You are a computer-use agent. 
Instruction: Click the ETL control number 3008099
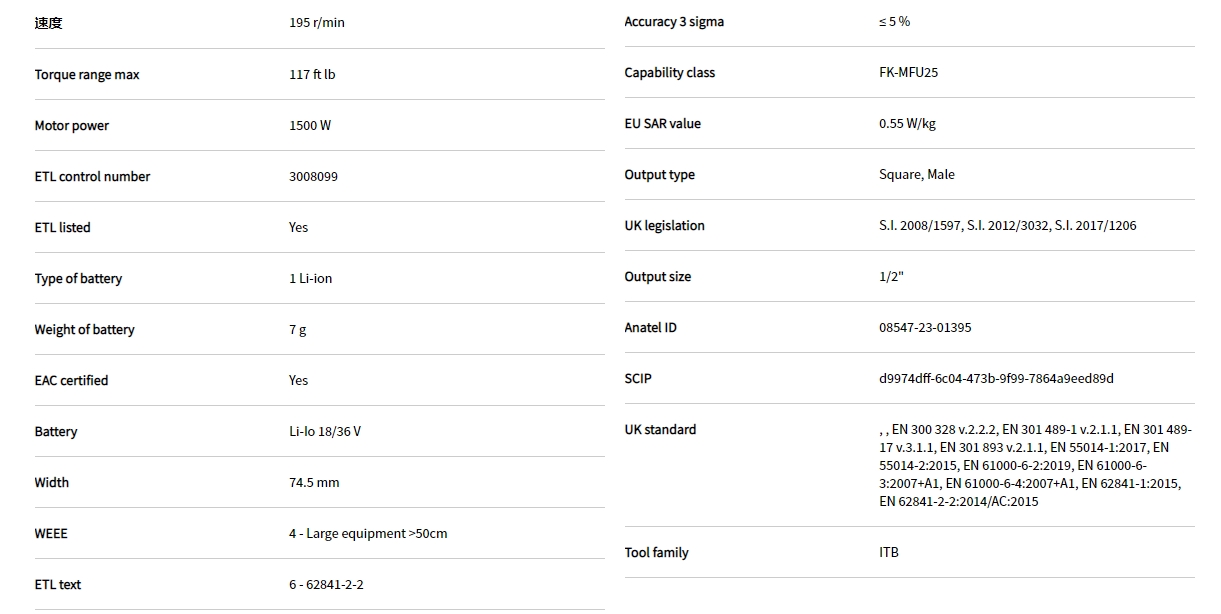[x=313, y=177]
